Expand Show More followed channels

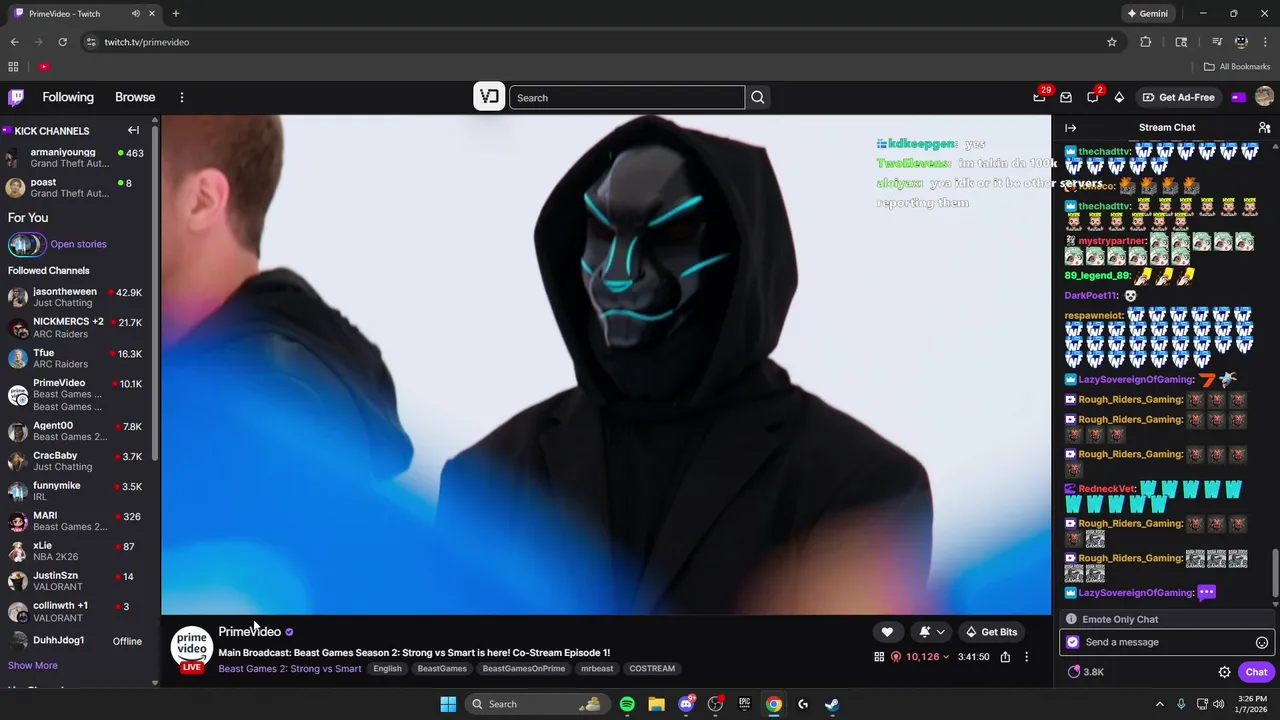33,665
